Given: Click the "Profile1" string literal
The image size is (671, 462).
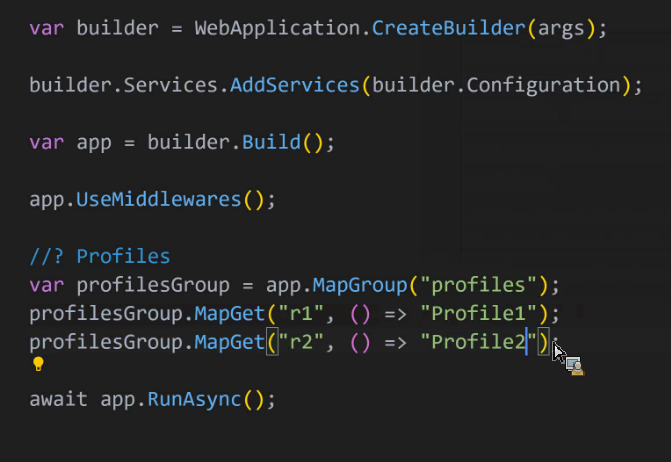Looking at the screenshot, I should coord(478,314).
